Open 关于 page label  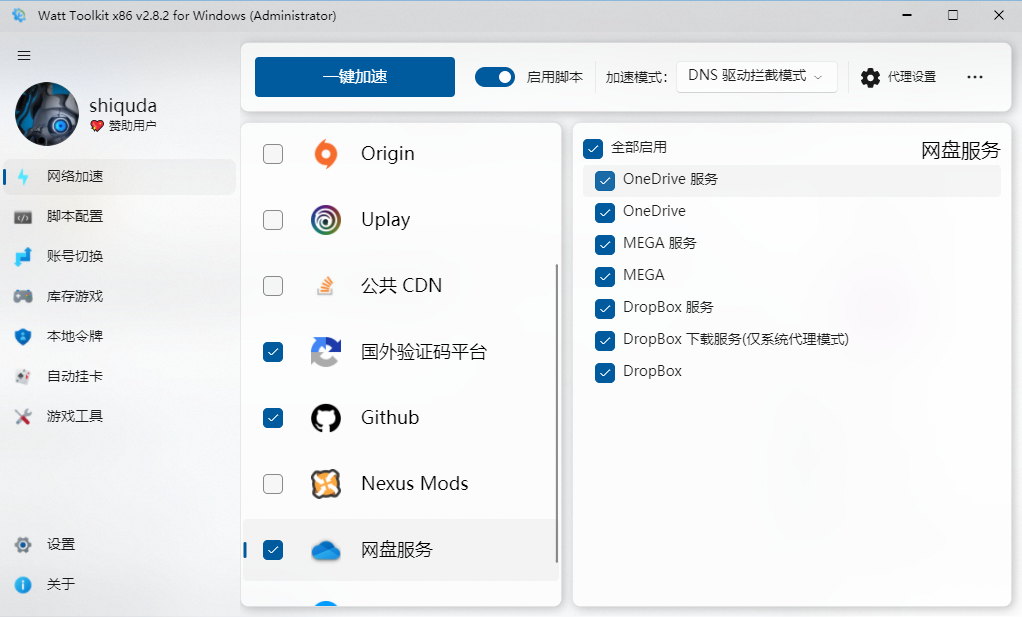tap(61, 584)
